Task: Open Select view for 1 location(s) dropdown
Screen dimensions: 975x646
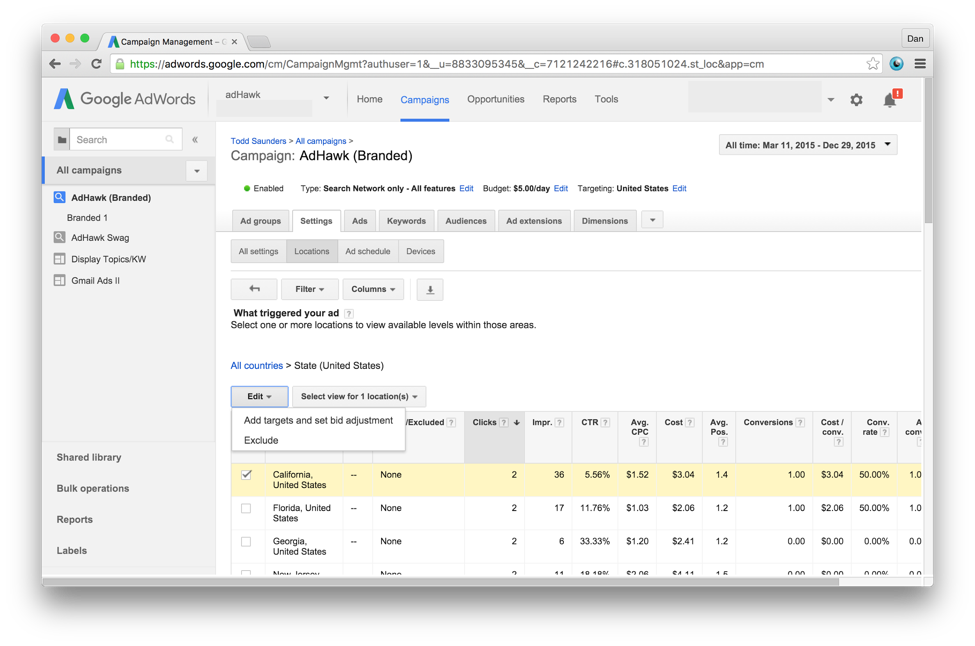Action: pos(359,397)
